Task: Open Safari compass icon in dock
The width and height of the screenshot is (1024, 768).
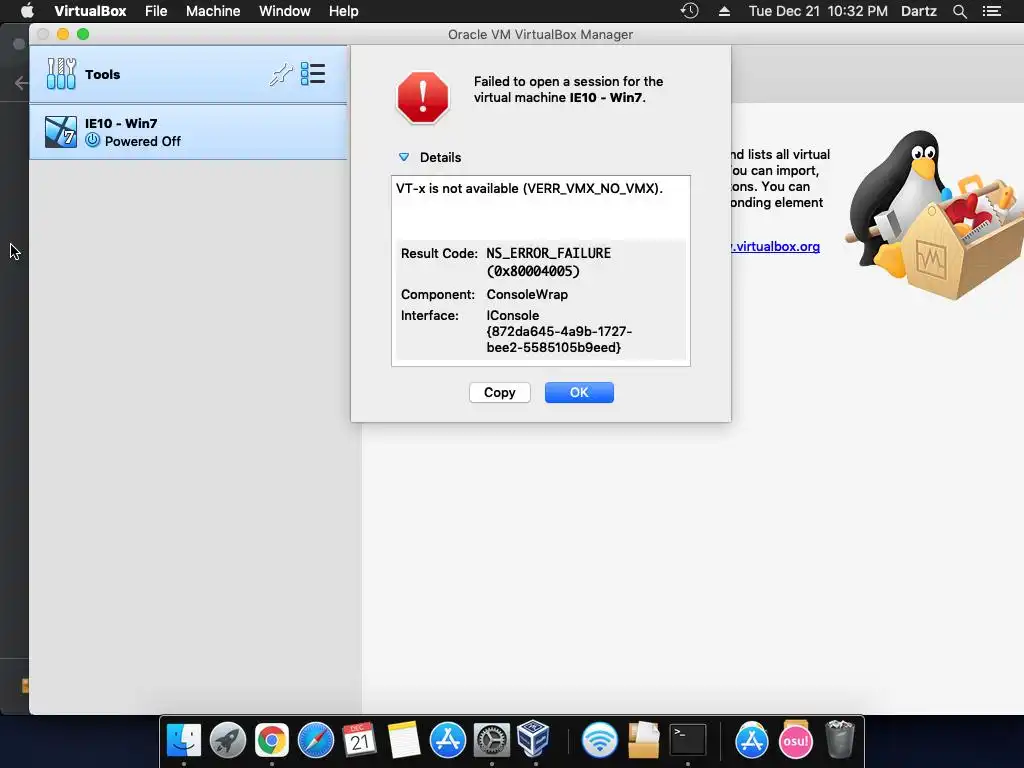Action: (315, 740)
